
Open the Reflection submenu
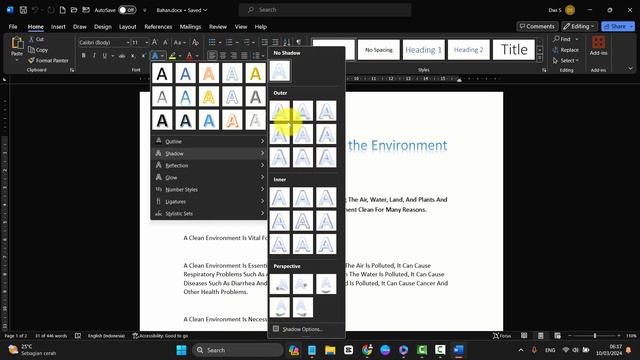[209, 165]
